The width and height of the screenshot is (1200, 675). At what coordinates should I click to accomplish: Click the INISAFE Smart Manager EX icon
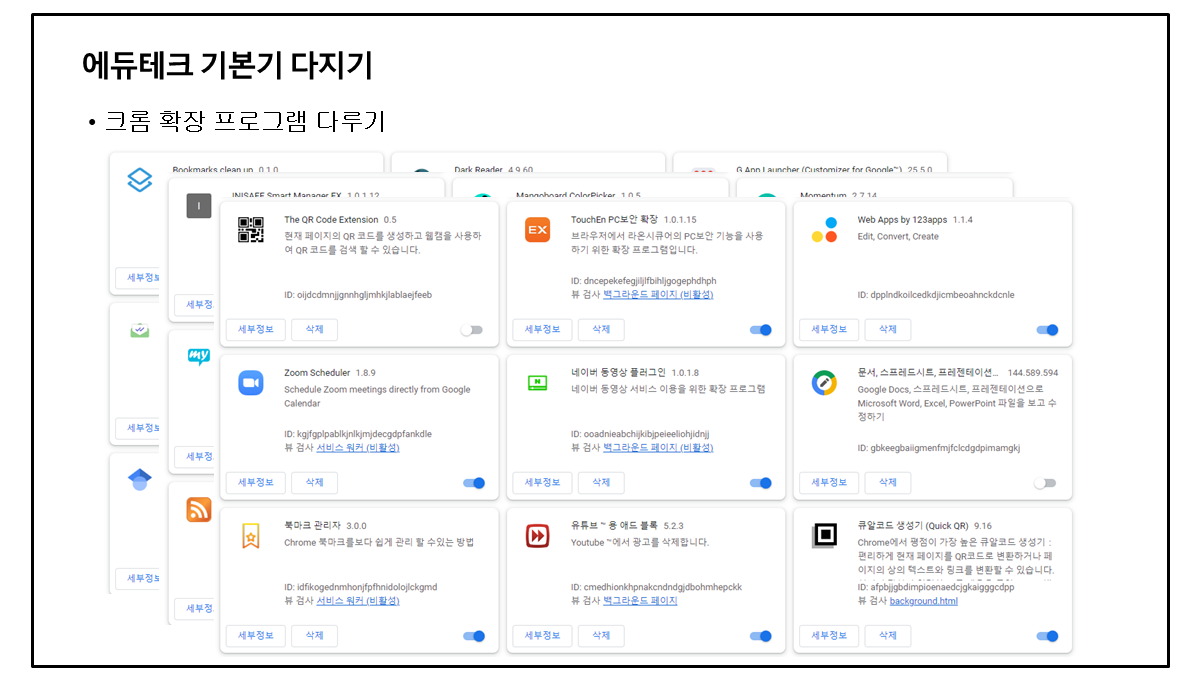[199, 207]
